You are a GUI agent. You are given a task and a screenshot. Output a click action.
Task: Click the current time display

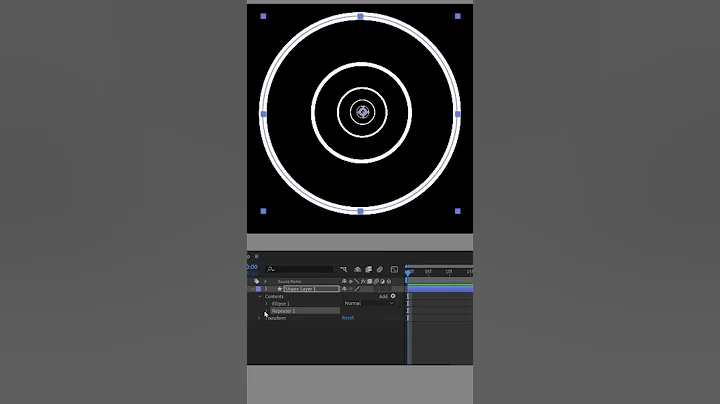[252, 267]
